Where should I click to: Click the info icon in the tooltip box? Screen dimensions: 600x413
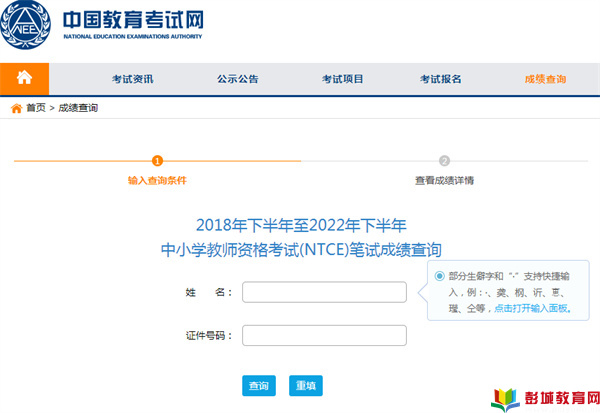point(439,276)
